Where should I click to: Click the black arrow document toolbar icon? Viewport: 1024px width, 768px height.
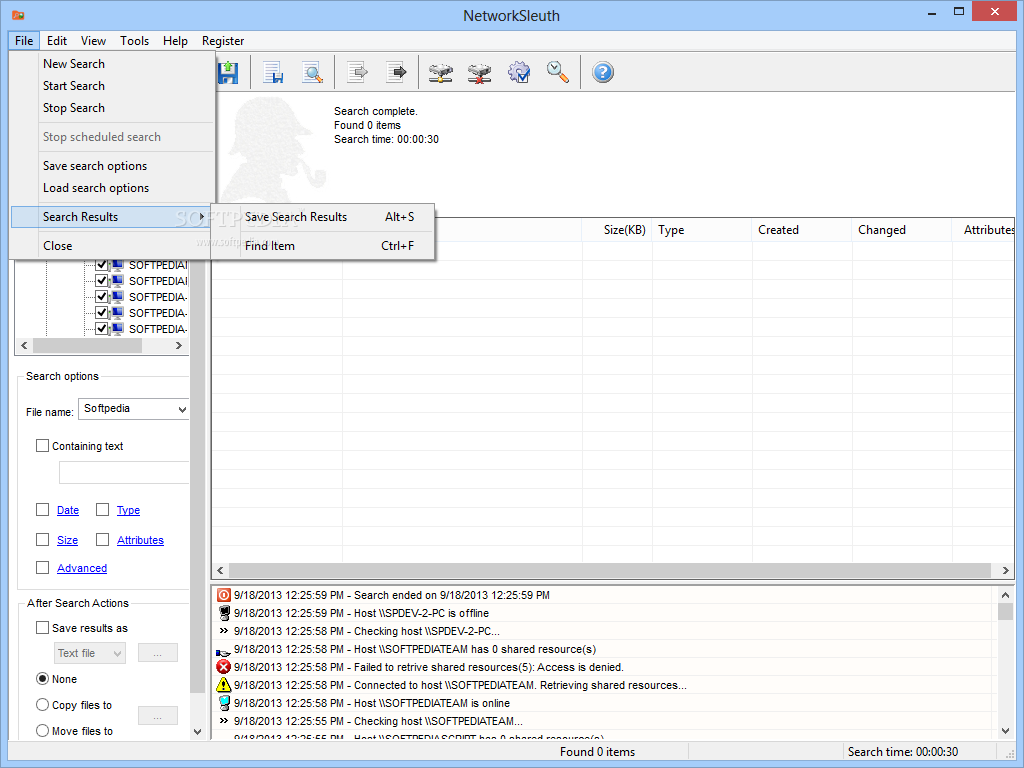pyautogui.click(x=396, y=72)
